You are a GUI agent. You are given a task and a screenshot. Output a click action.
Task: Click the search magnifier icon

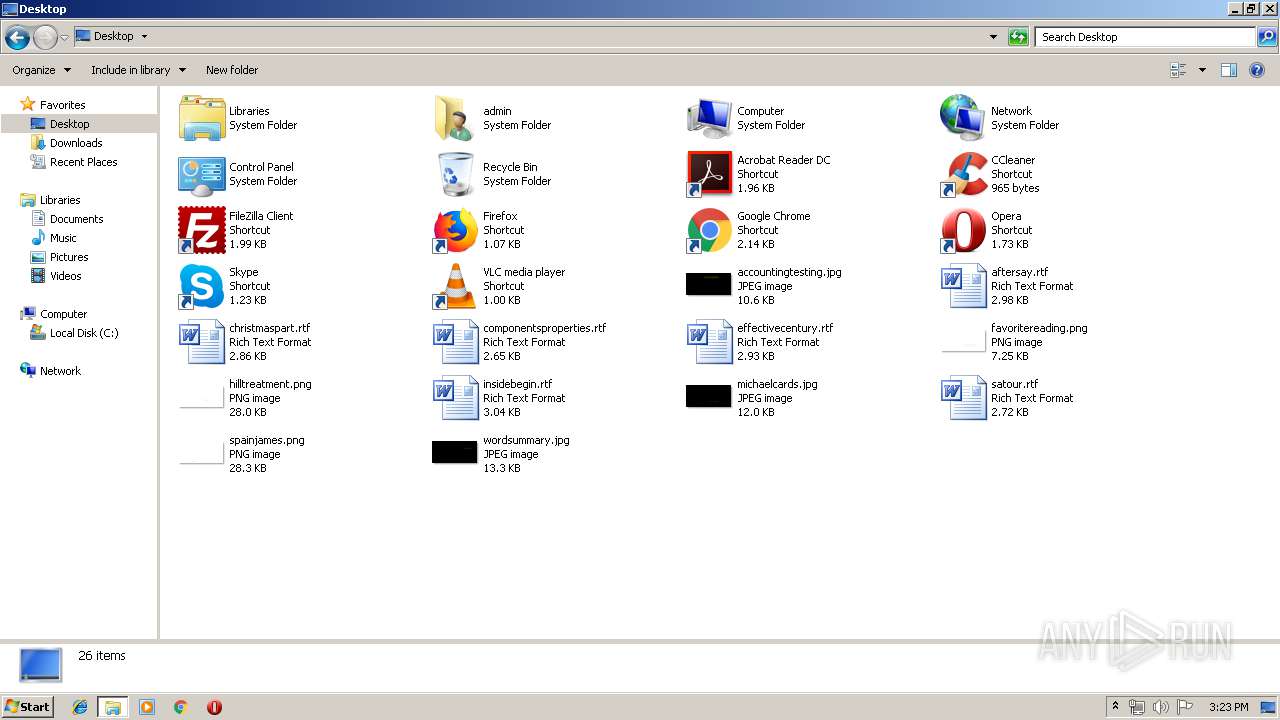coord(1267,37)
